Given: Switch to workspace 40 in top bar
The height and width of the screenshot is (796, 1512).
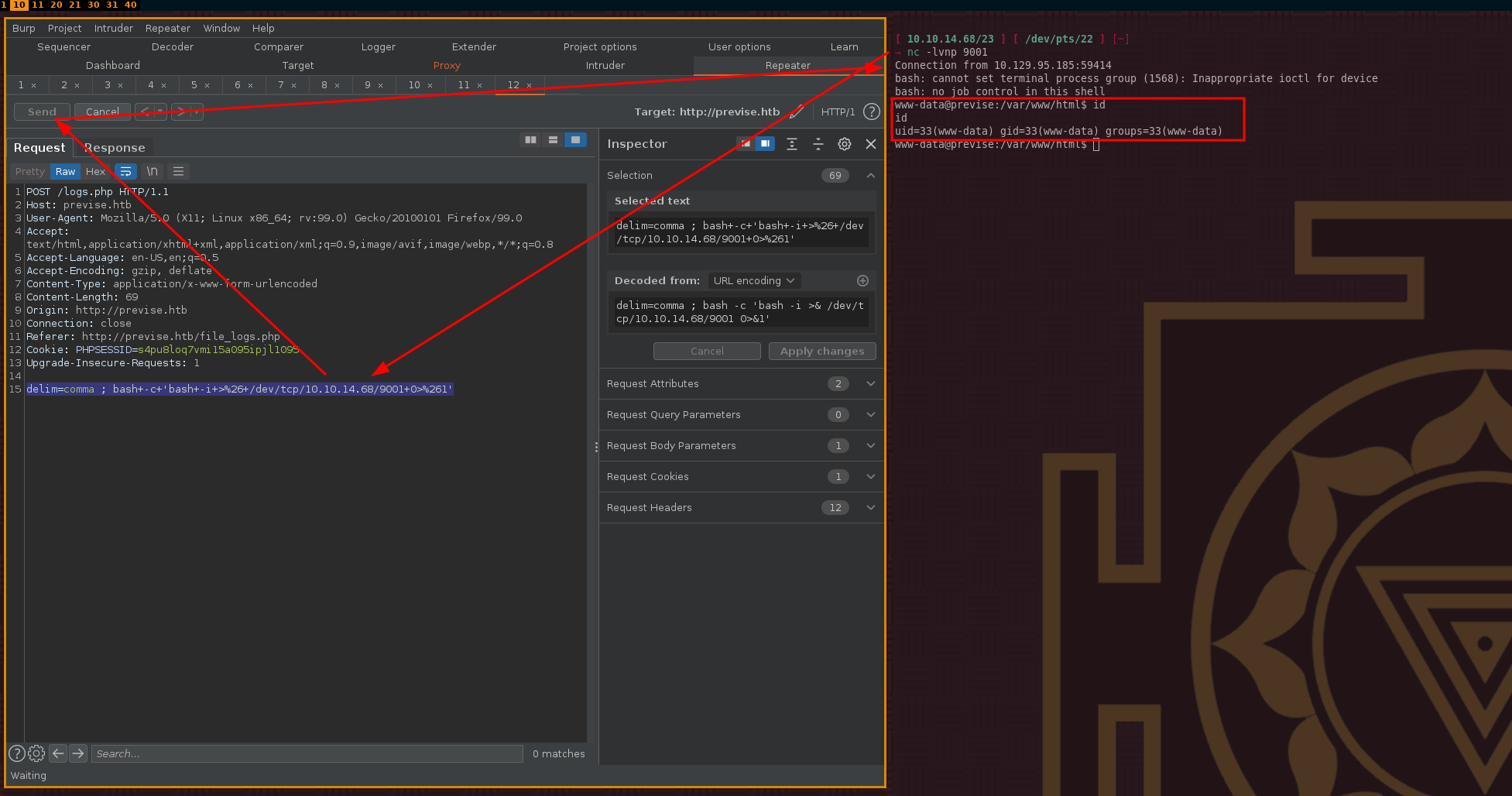Looking at the screenshot, I should point(131,5).
